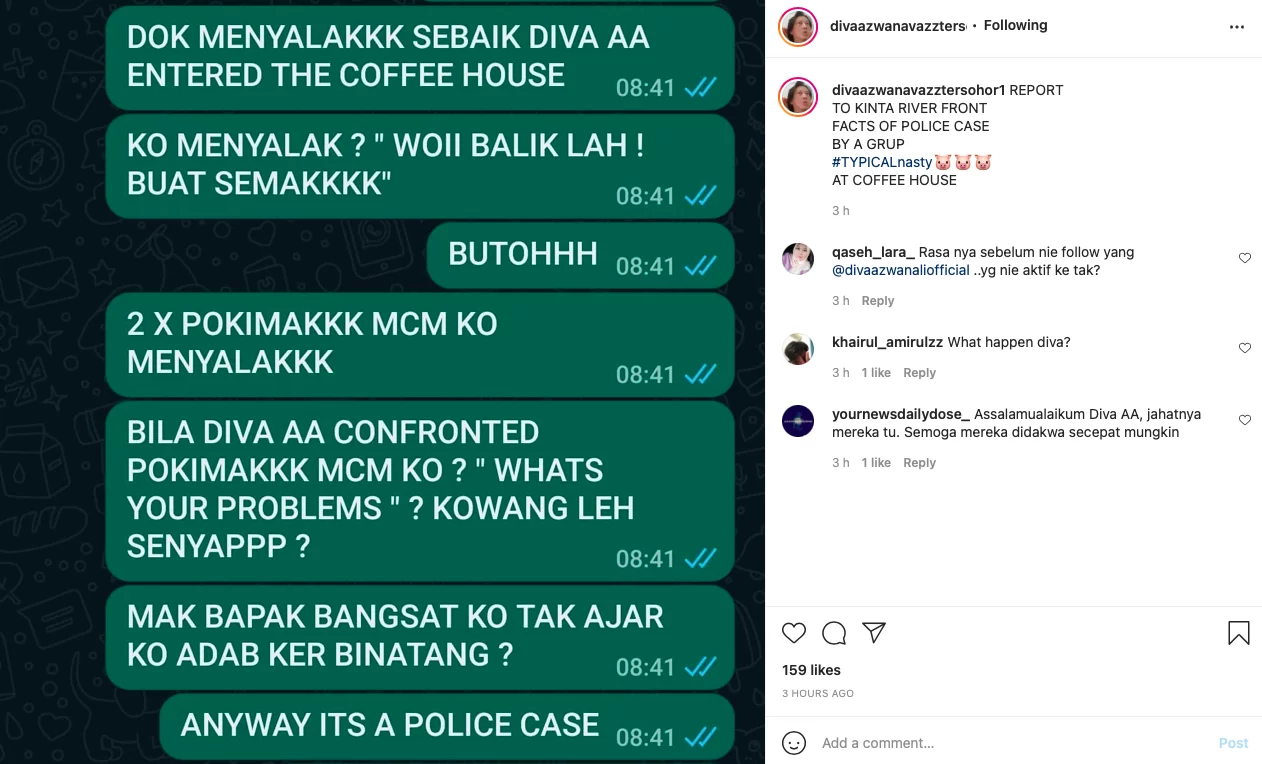Reply to khairul_amirulzz's comment

pyautogui.click(x=919, y=373)
